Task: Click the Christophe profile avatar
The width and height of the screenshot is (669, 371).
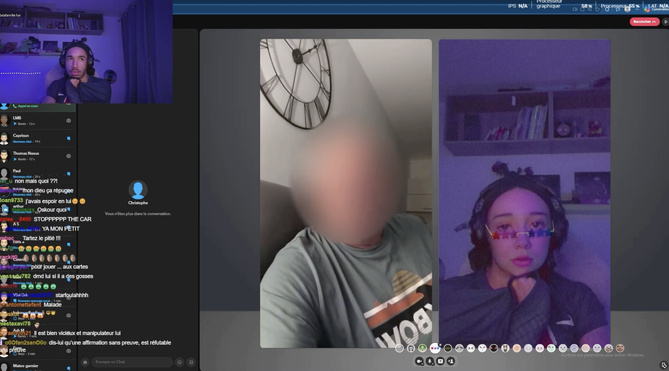Action: point(138,190)
